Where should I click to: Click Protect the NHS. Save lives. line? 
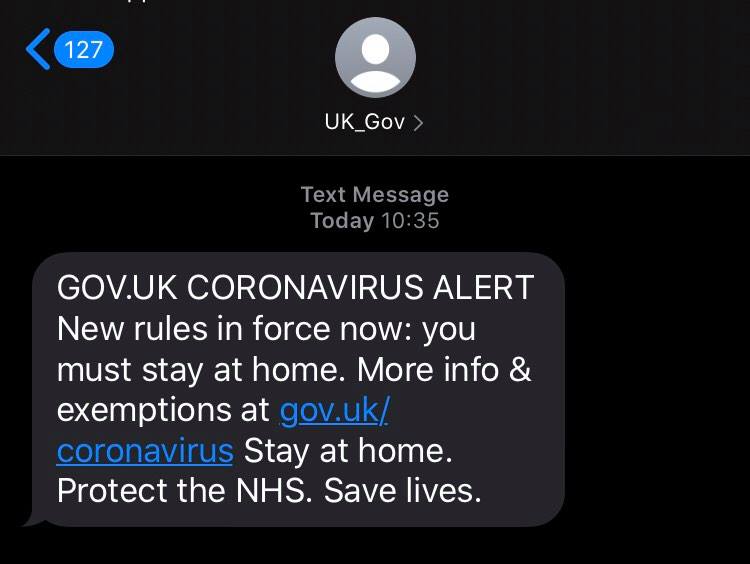[269, 491]
